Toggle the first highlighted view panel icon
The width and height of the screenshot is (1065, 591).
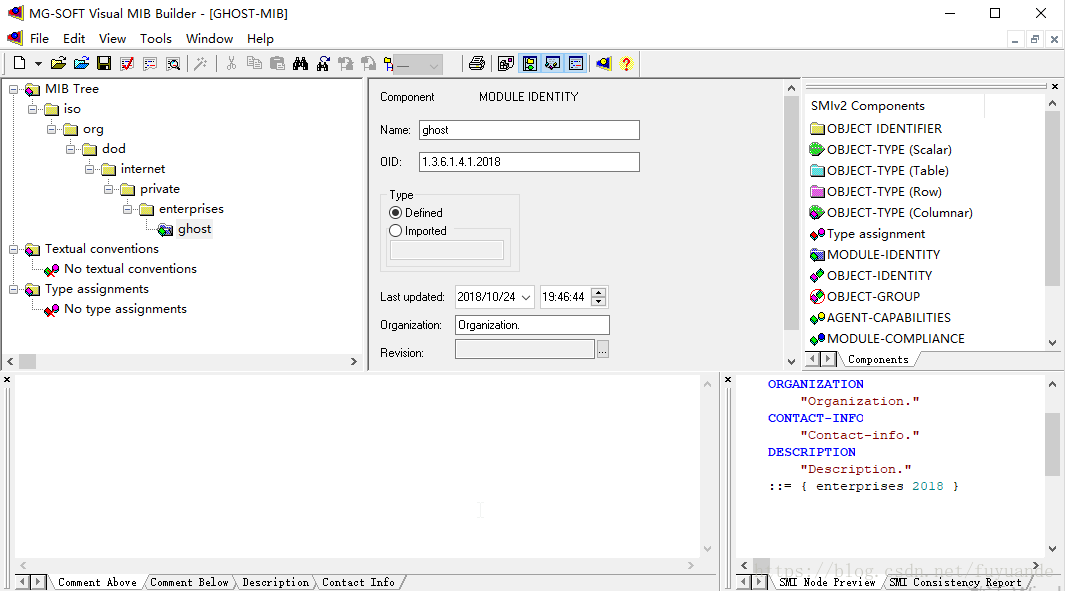[x=530, y=63]
